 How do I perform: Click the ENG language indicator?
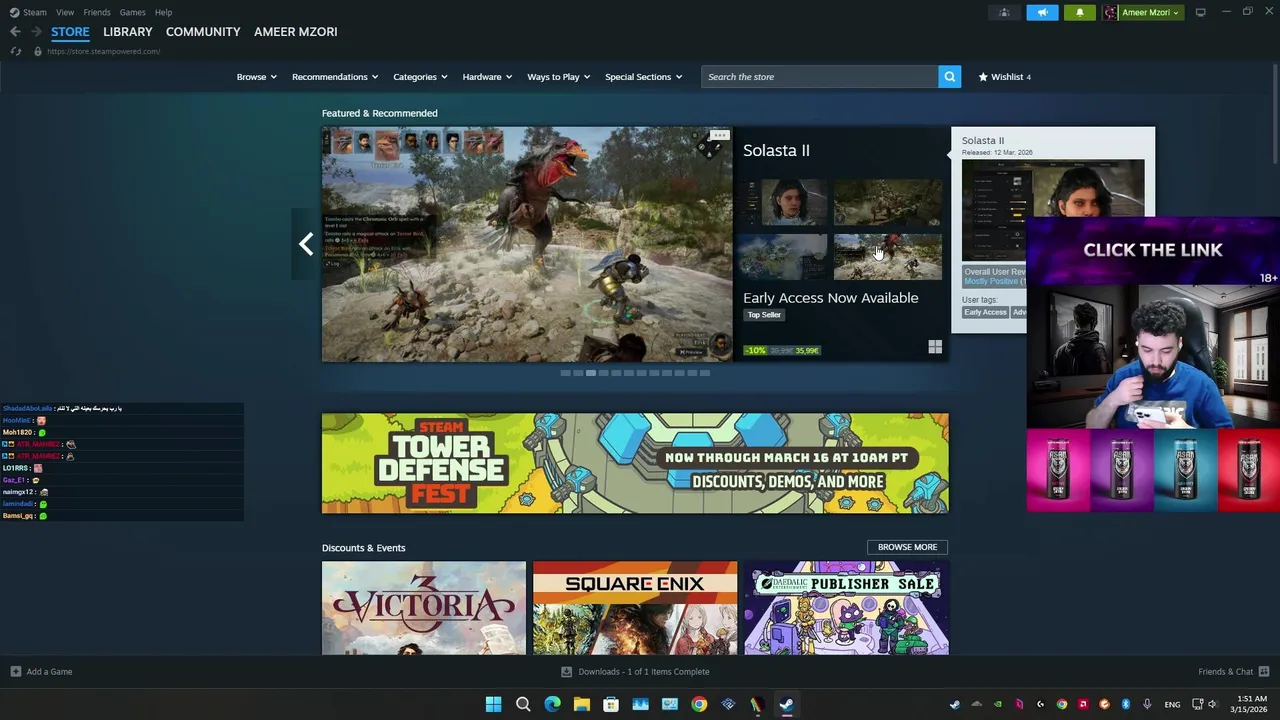click(x=1172, y=704)
